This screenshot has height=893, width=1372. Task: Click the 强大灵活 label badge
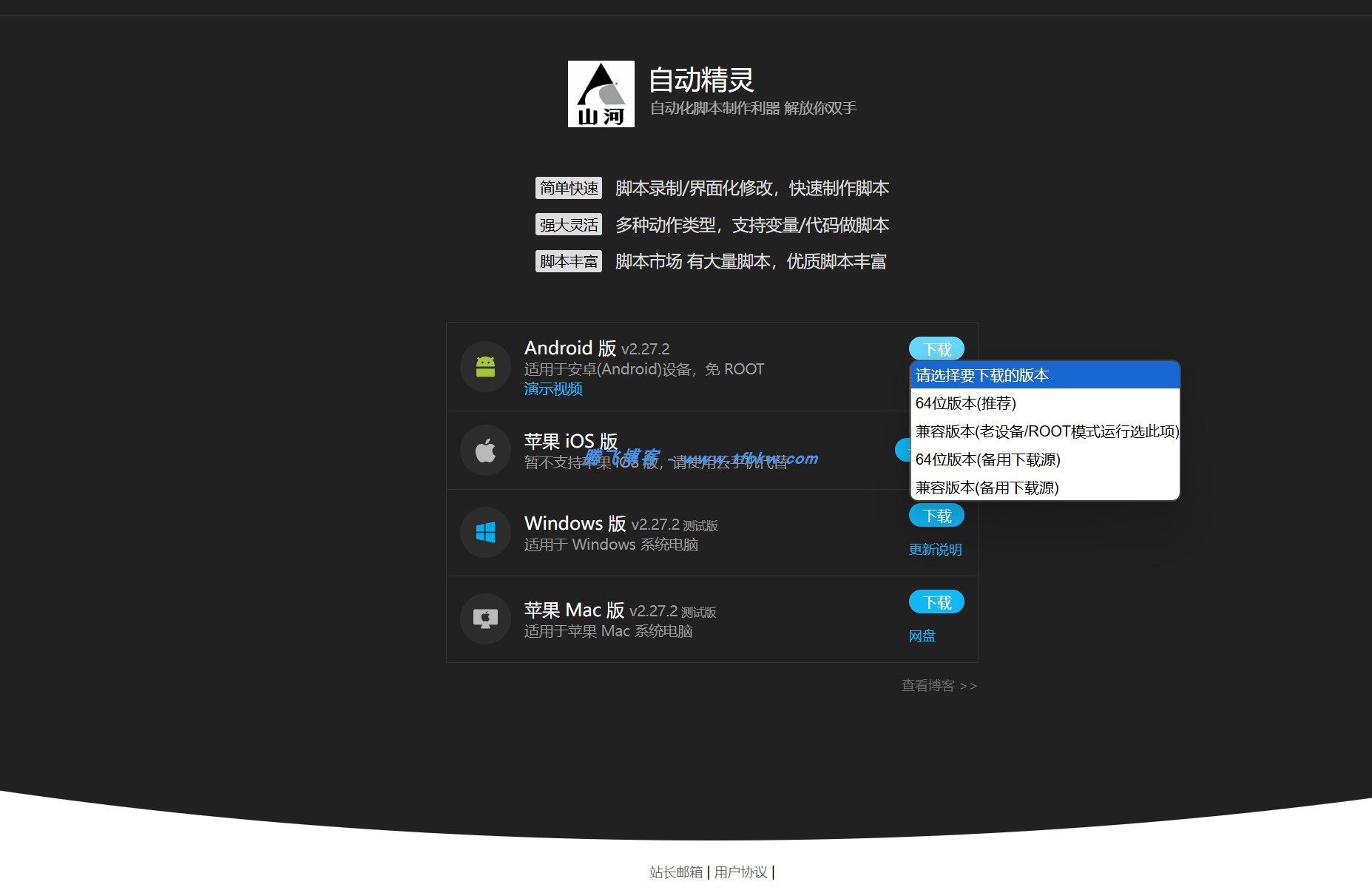(x=568, y=224)
